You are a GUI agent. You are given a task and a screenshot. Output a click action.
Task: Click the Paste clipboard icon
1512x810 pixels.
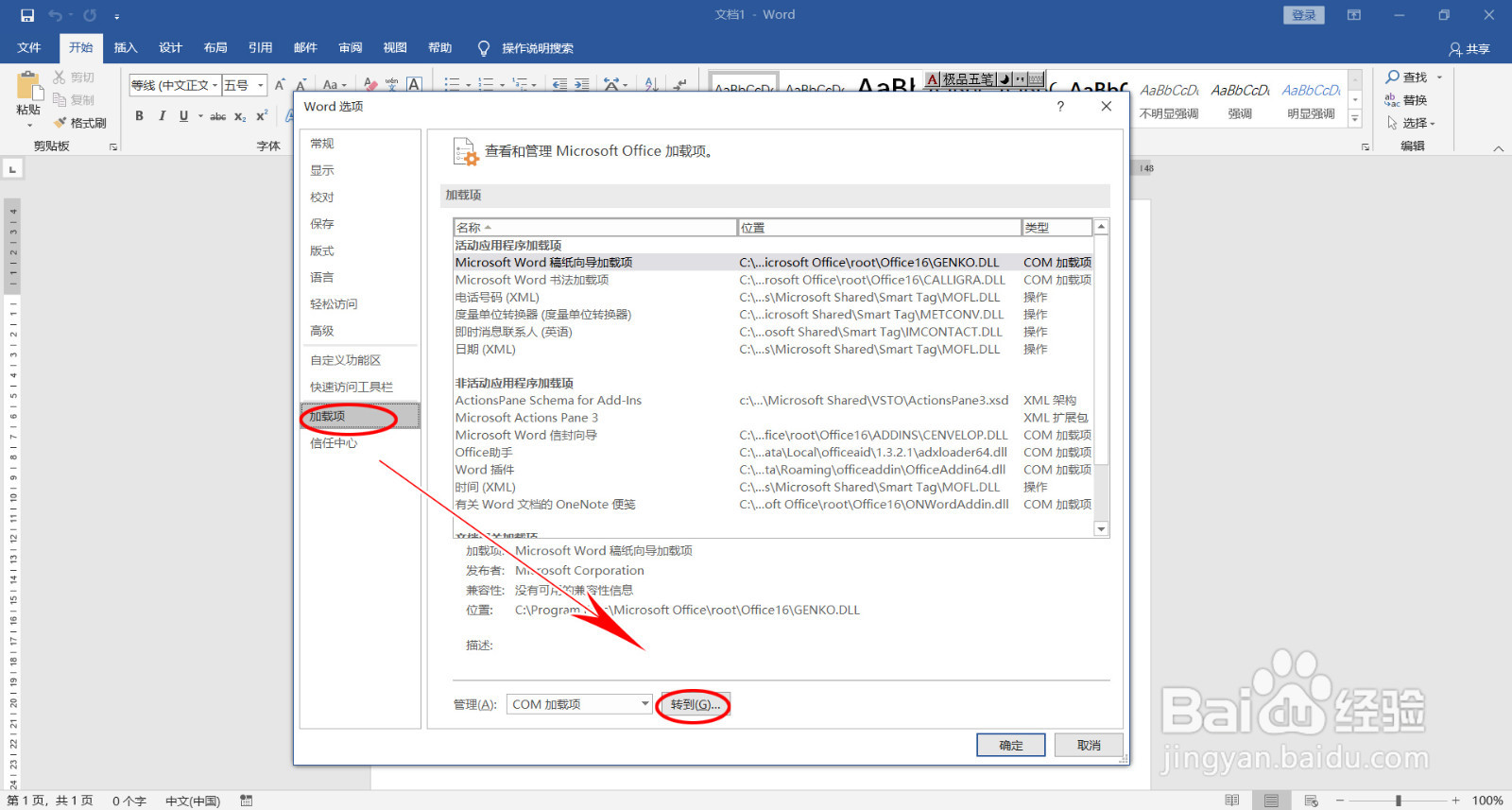(x=28, y=87)
